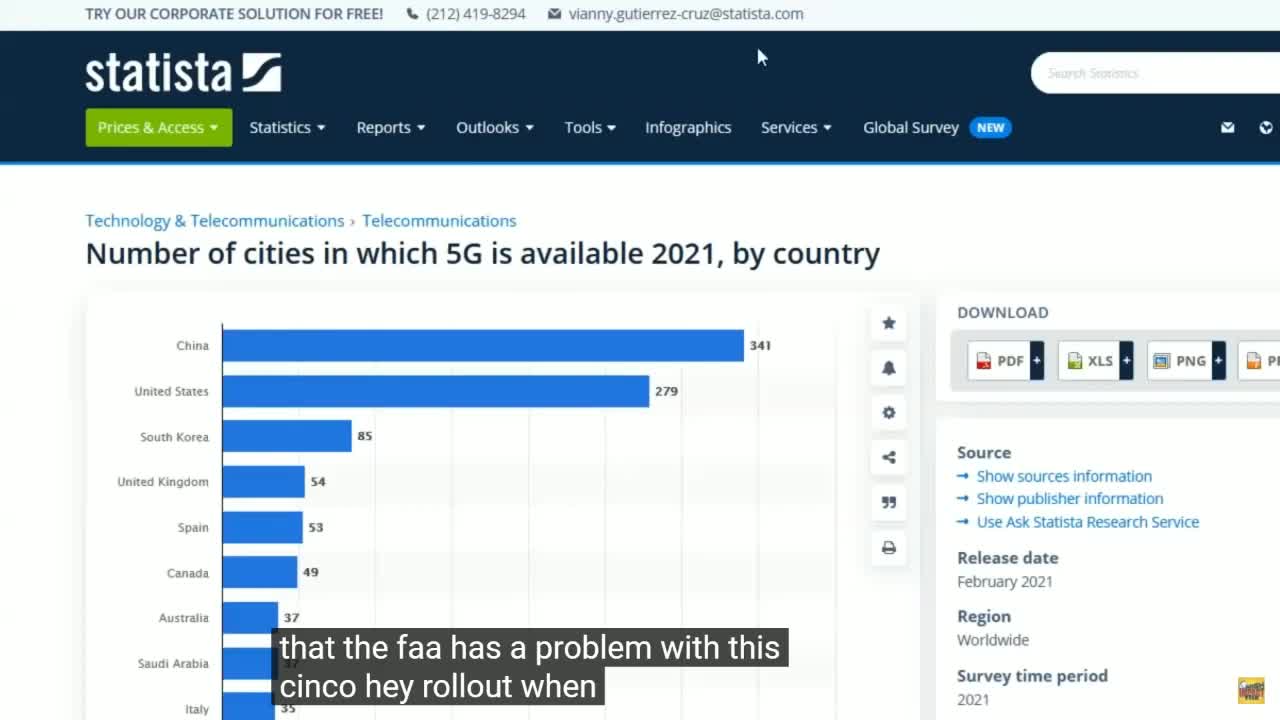Click the February 2021 release date text
This screenshot has width=1280, height=720.
click(x=1005, y=581)
